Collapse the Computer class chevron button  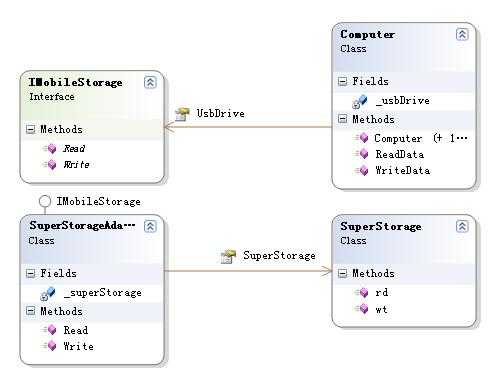(x=462, y=34)
